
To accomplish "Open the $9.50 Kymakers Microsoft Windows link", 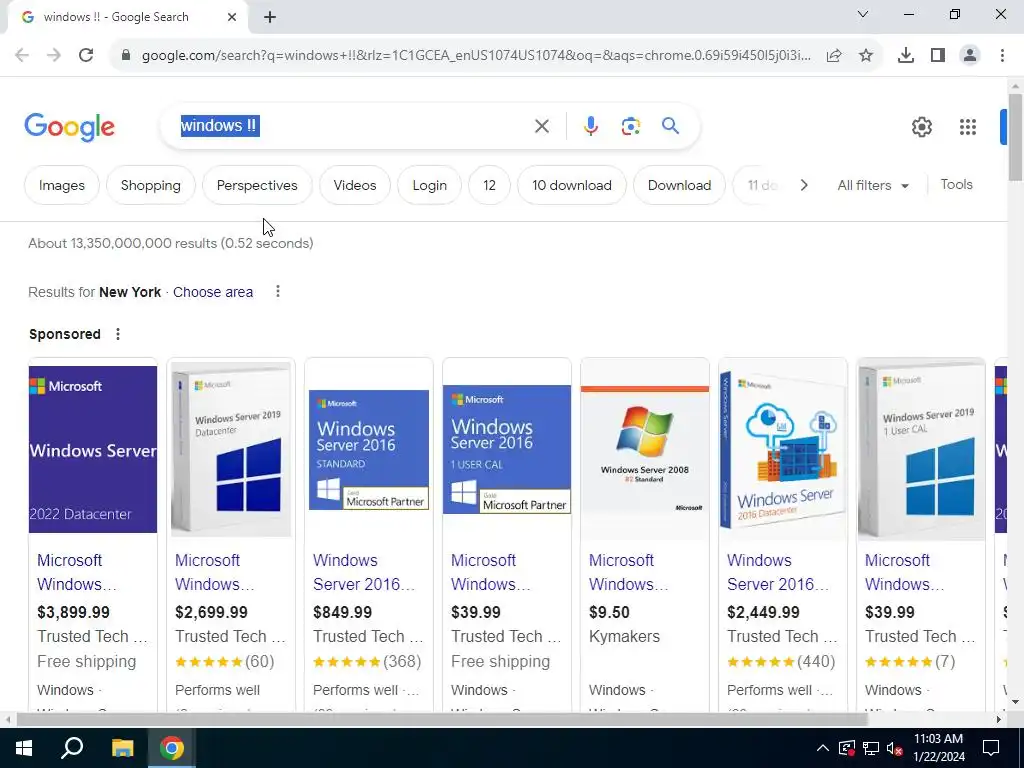I will pos(628,572).
